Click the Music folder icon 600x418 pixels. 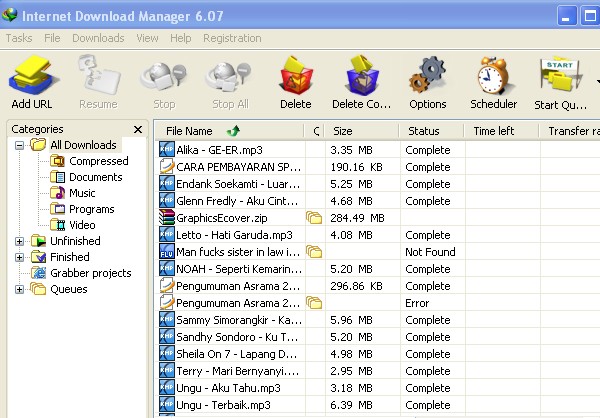coord(57,193)
